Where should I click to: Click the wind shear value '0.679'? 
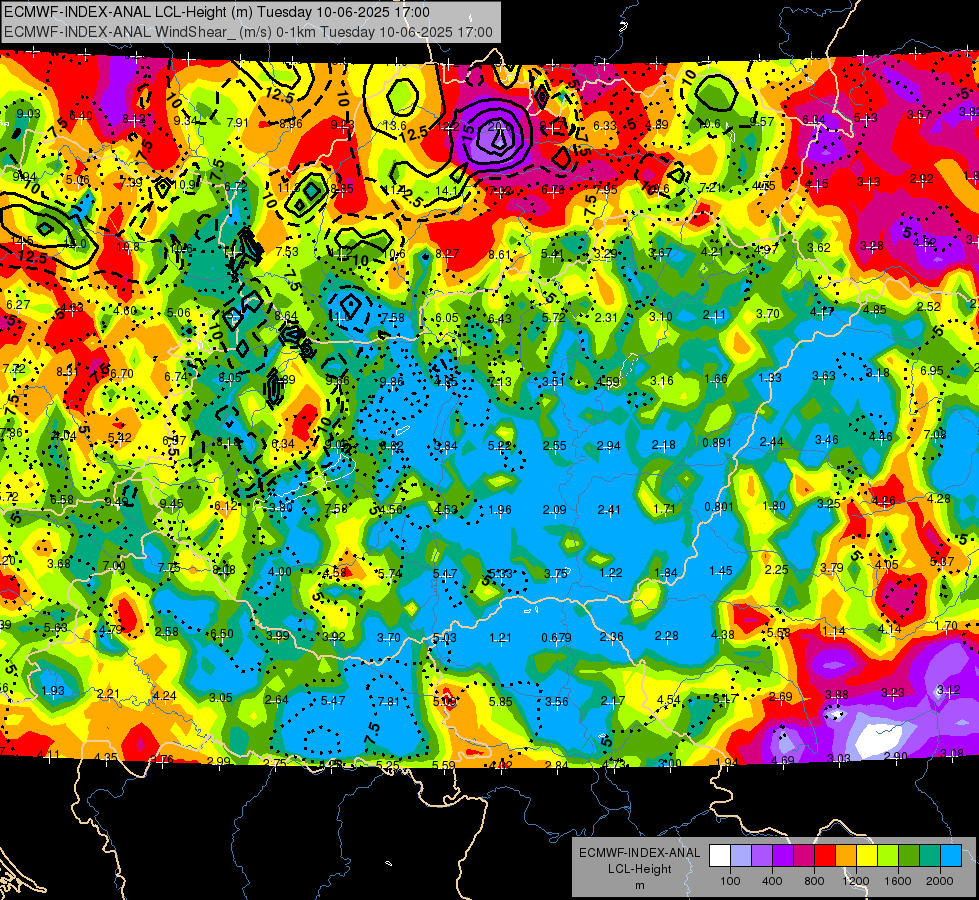pyautogui.click(x=556, y=638)
